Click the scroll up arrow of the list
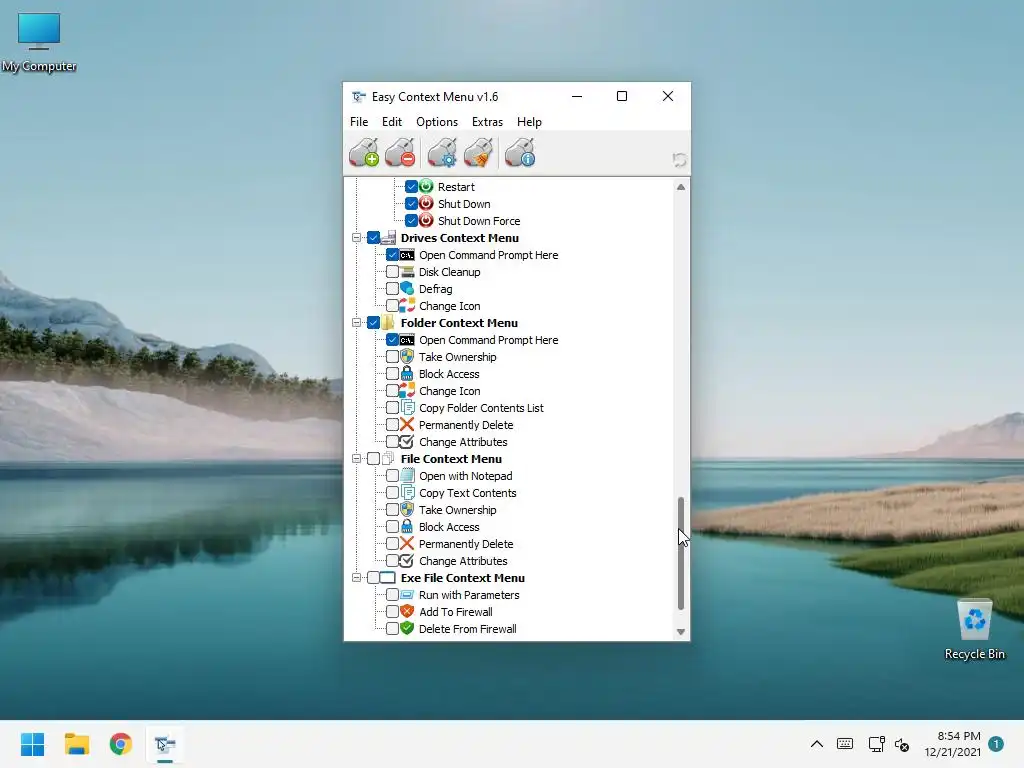The width and height of the screenshot is (1024, 768). click(x=680, y=187)
